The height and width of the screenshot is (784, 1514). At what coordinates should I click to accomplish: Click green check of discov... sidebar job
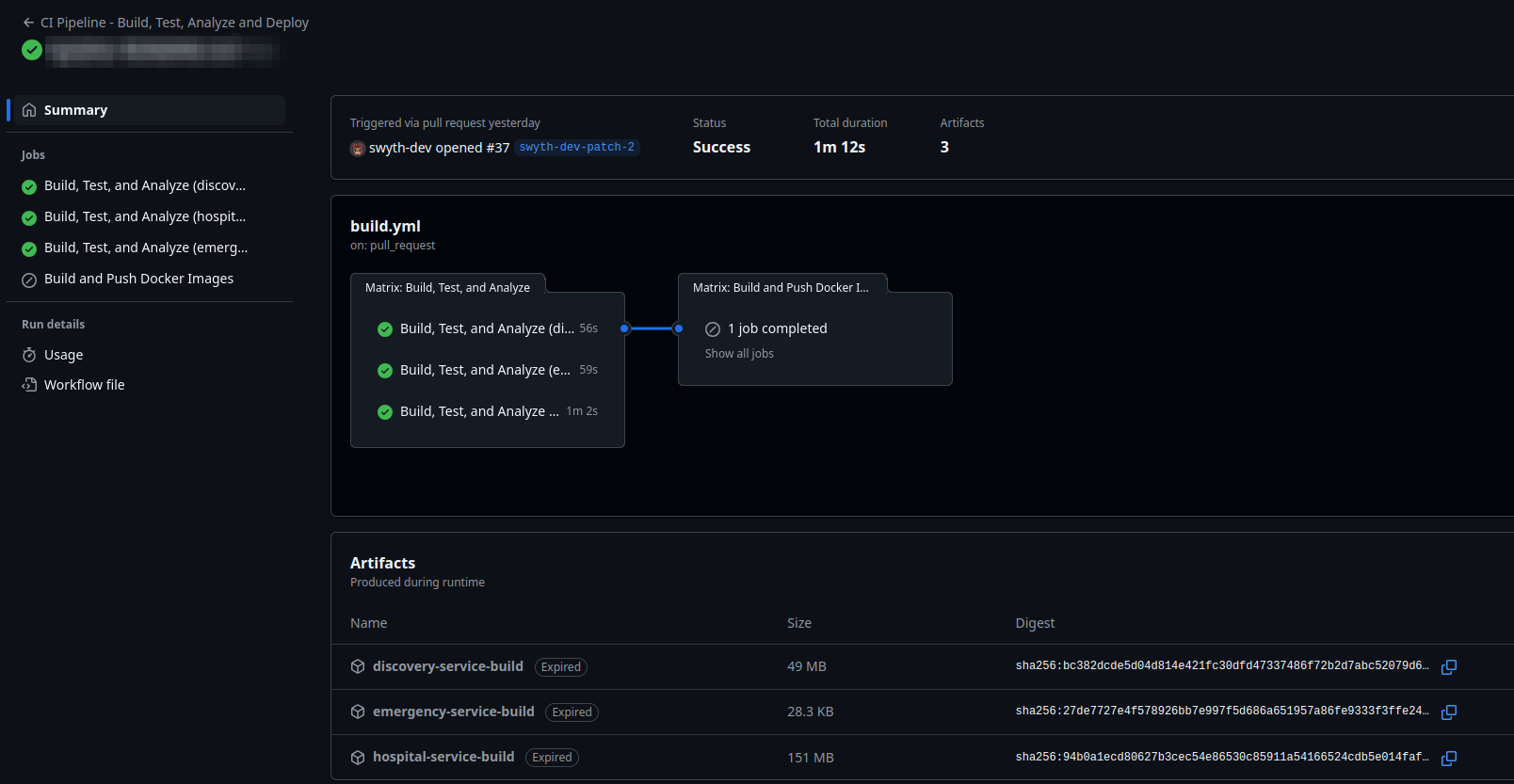tap(29, 186)
